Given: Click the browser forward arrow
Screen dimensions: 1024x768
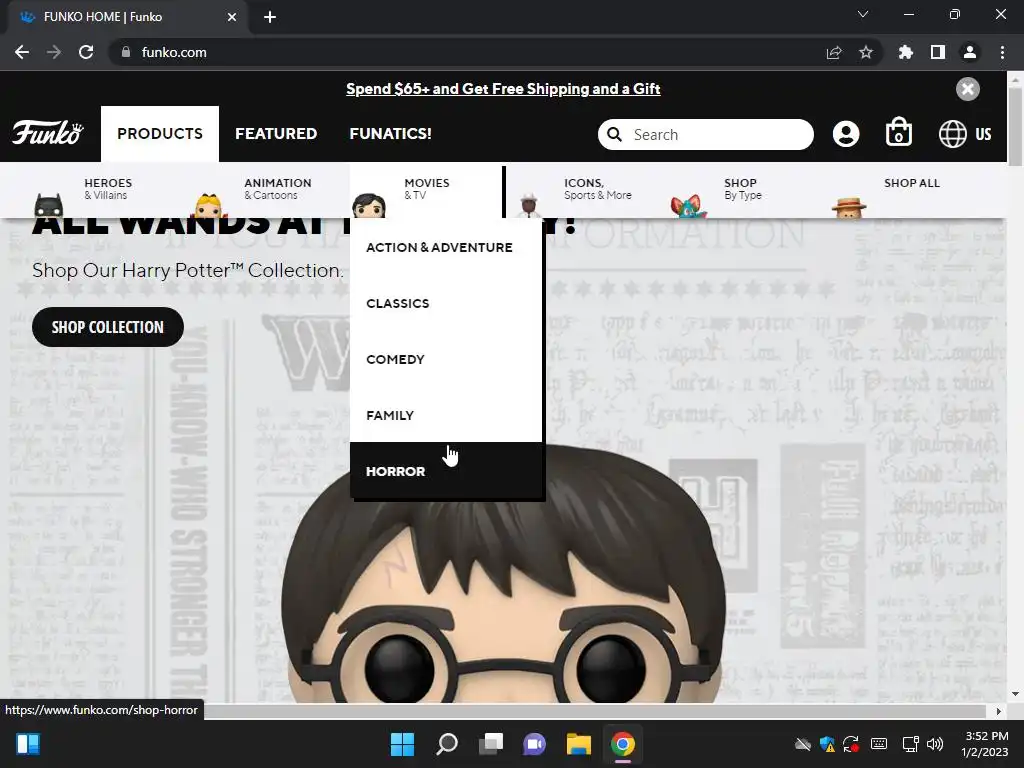Looking at the screenshot, I should [54, 52].
